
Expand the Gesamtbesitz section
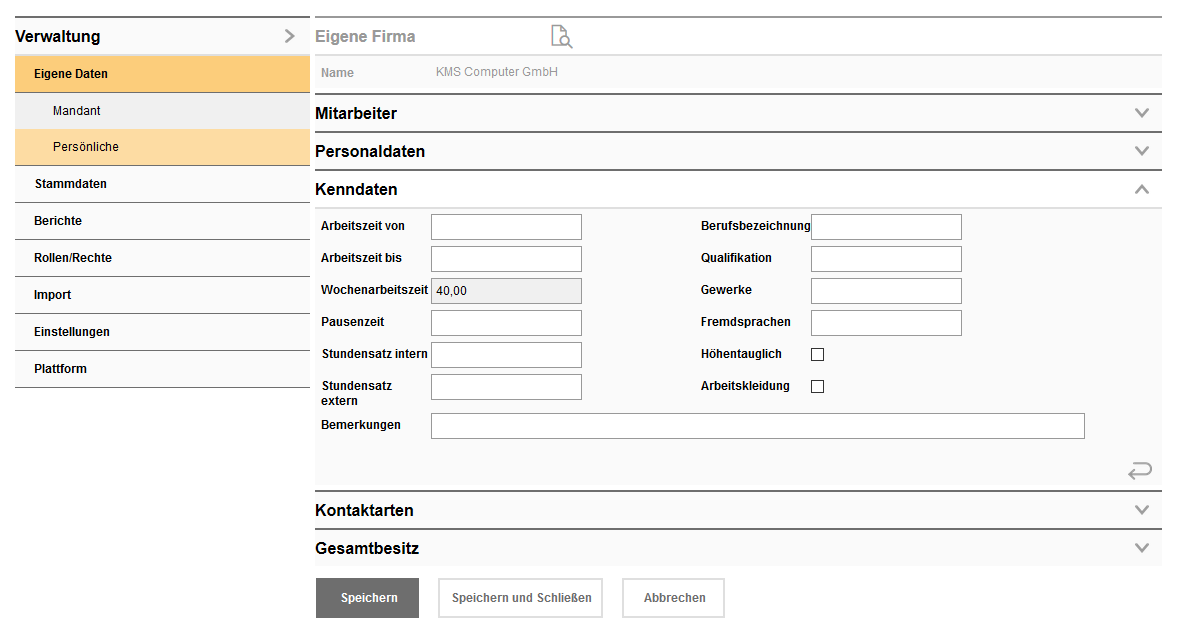point(1141,548)
